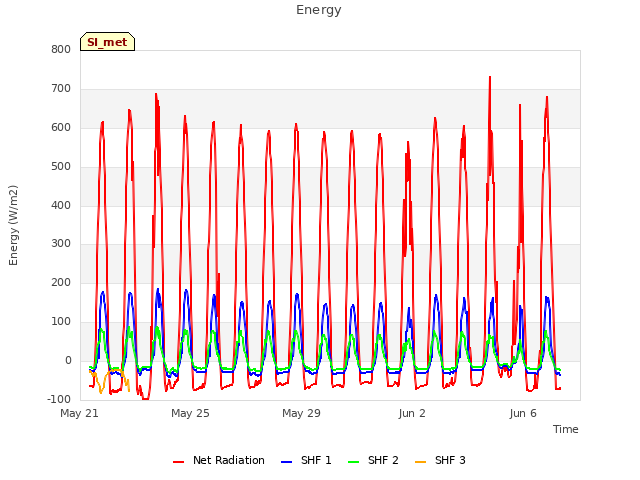Click the Energy chart title
This screenshot has width=640, height=480.
[318, 10]
